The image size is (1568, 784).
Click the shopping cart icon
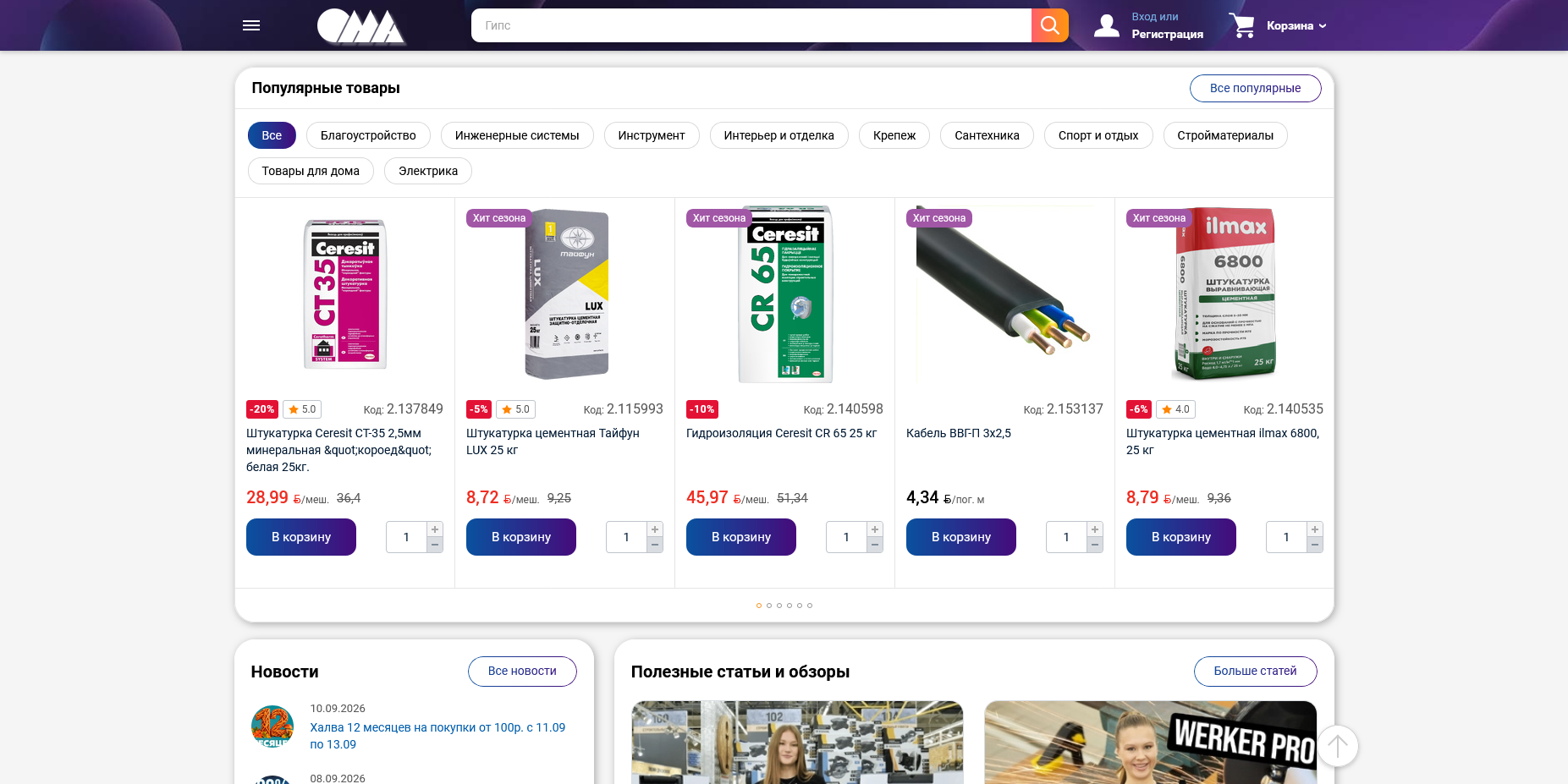point(1242,25)
